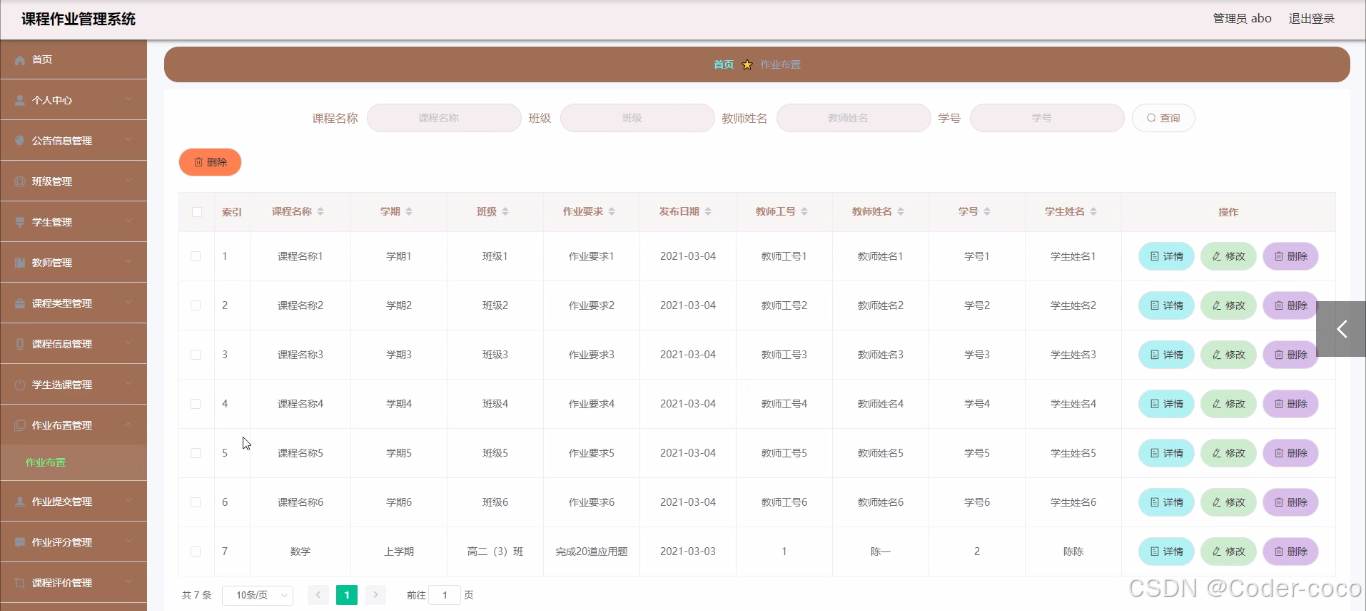1366x611 pixels.
Task: Click the 班级 search input field
Action: click(x=637, y=118)
